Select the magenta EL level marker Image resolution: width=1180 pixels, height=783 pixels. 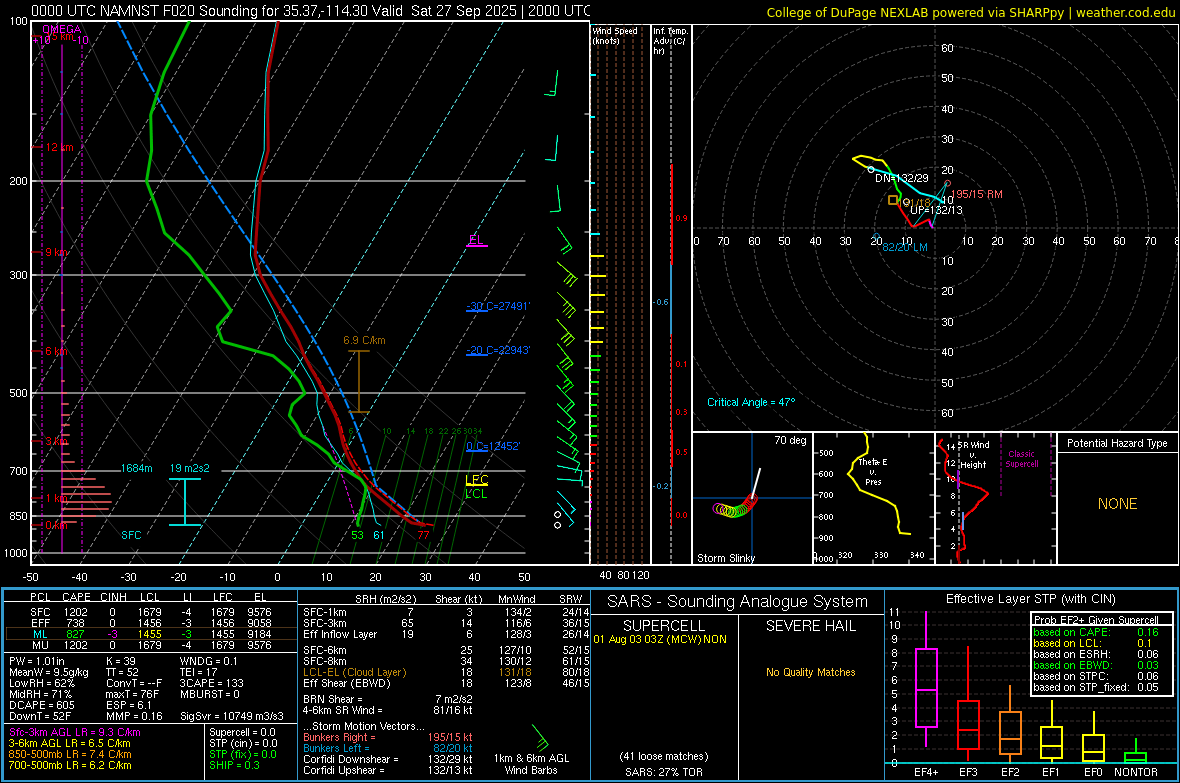[476, 240]
